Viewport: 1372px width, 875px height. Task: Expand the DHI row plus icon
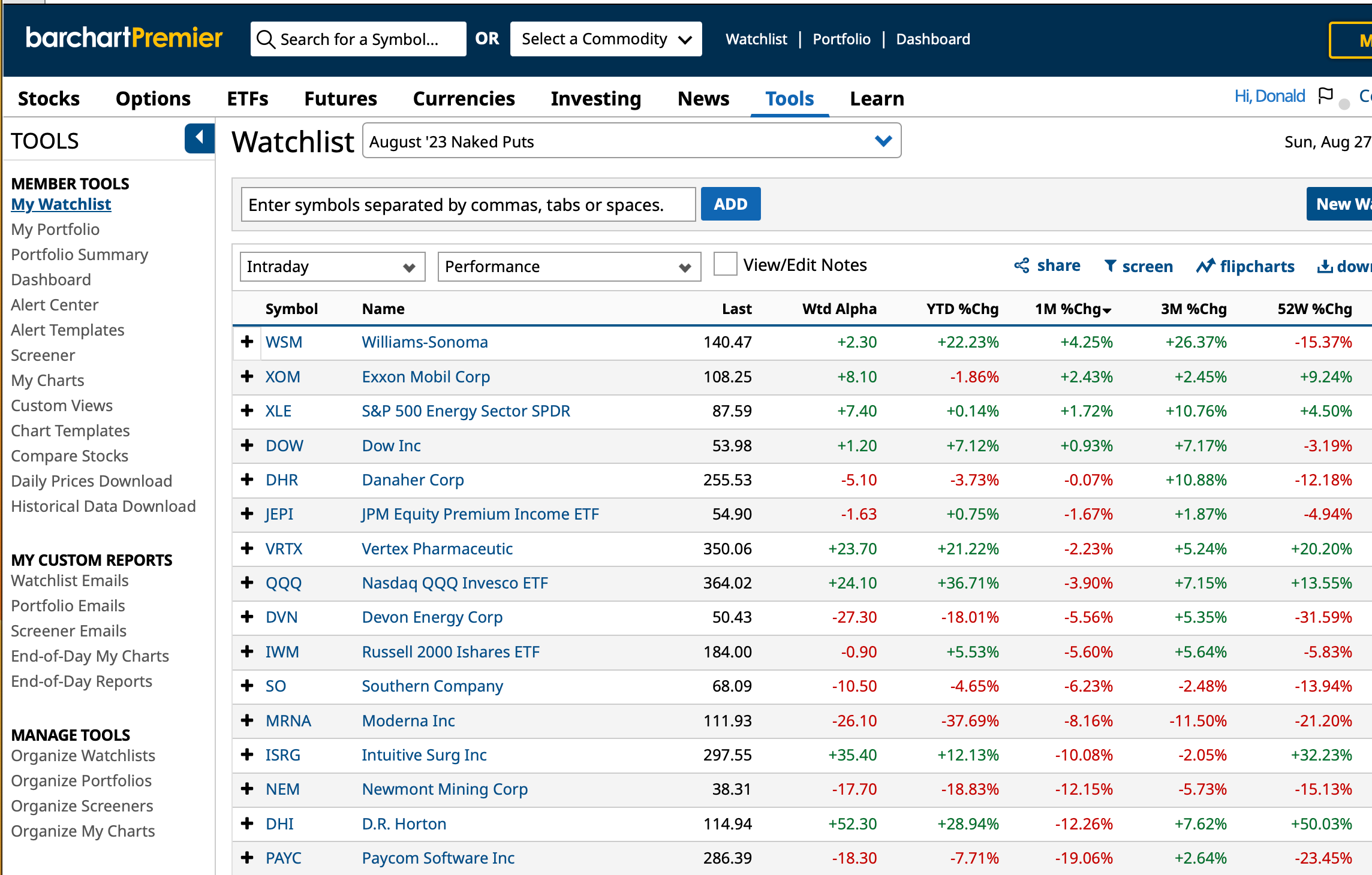pos(247,823)
